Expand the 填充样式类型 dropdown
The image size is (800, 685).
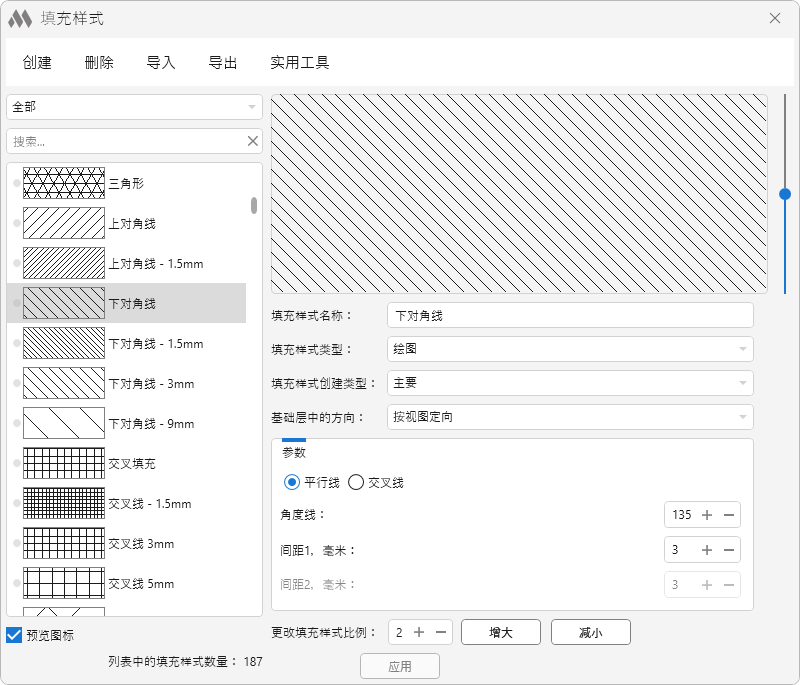pos(570,349)
